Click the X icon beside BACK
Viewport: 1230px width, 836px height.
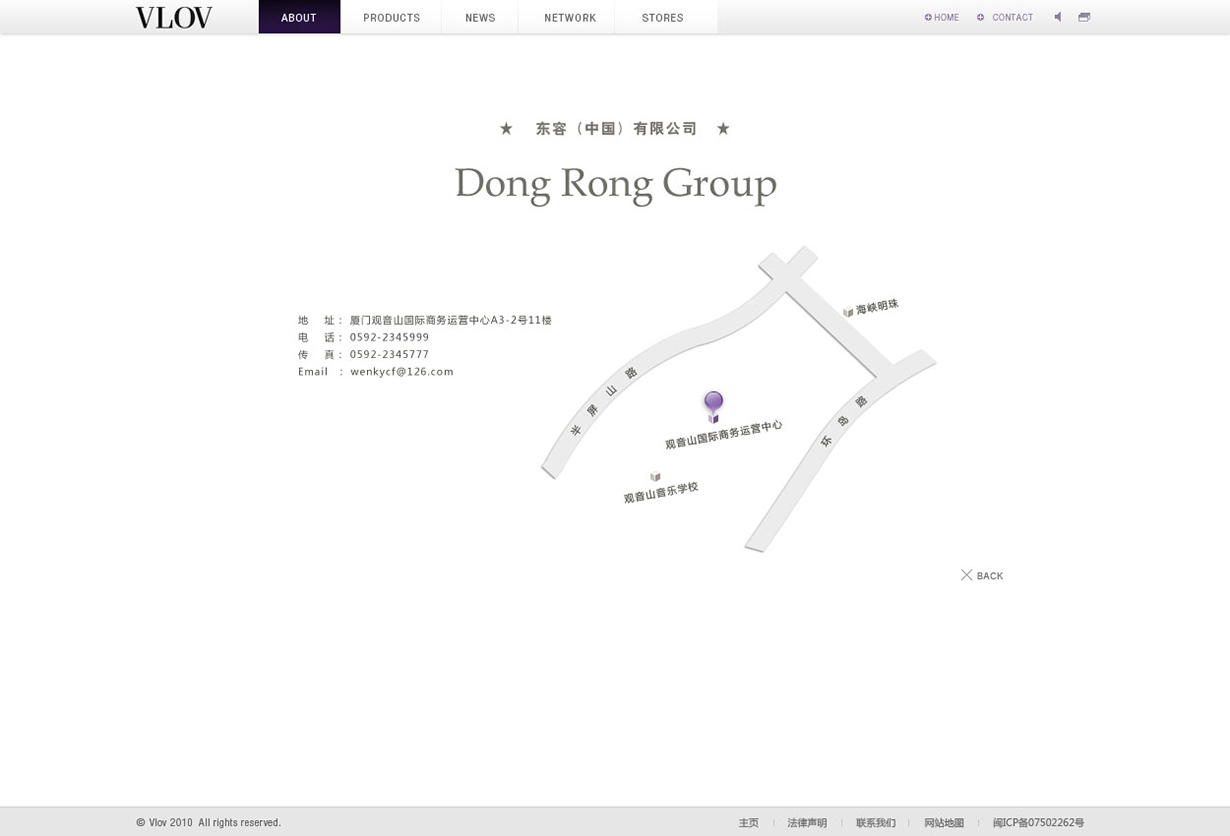[x=966, y=575]
